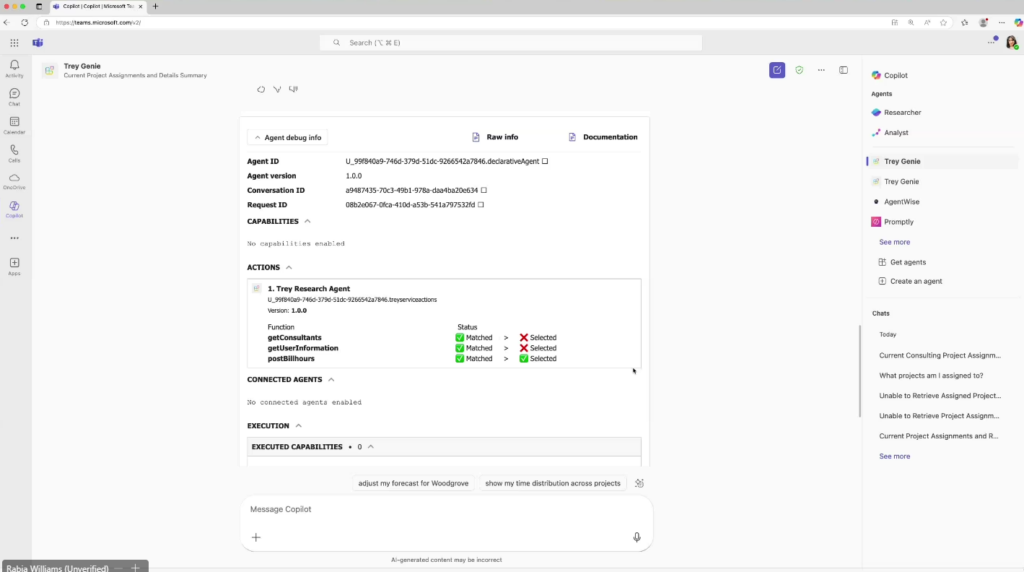Select the Researcher agent
This screenshot has width=1024, height=572.
point(896,112)
